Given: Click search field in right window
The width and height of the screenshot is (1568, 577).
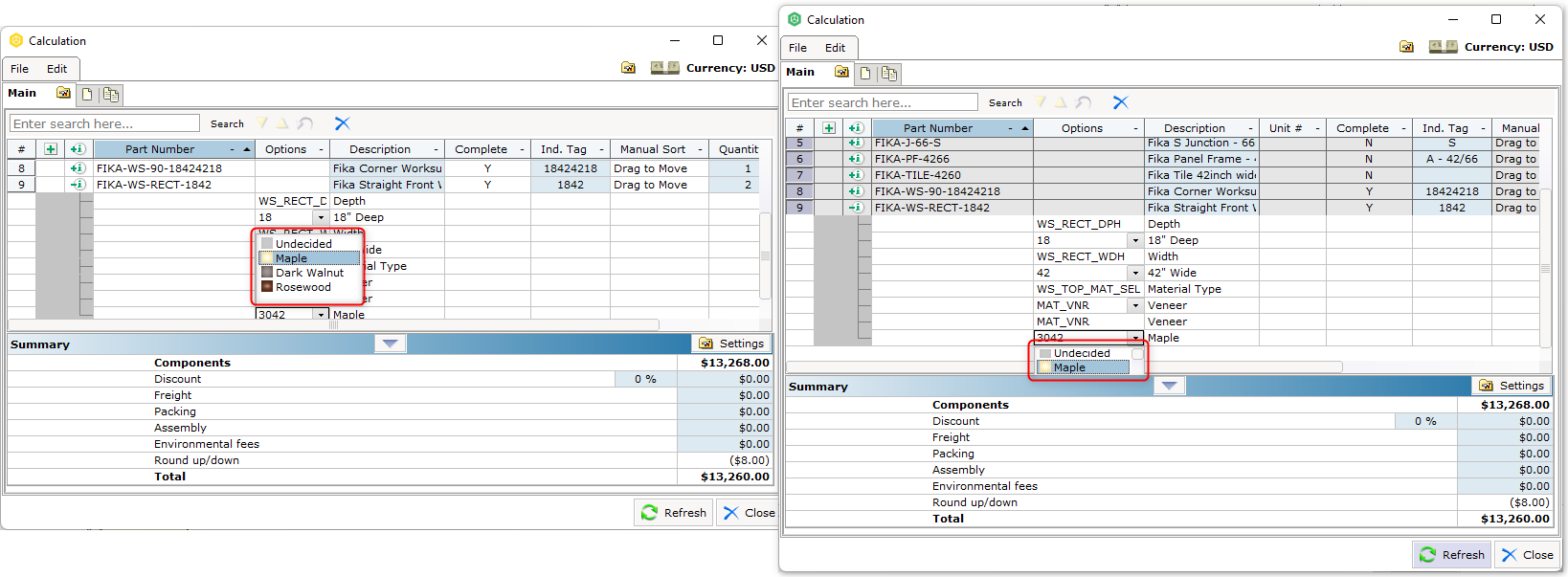Looking at the screenshot, I should pos(883,102).
